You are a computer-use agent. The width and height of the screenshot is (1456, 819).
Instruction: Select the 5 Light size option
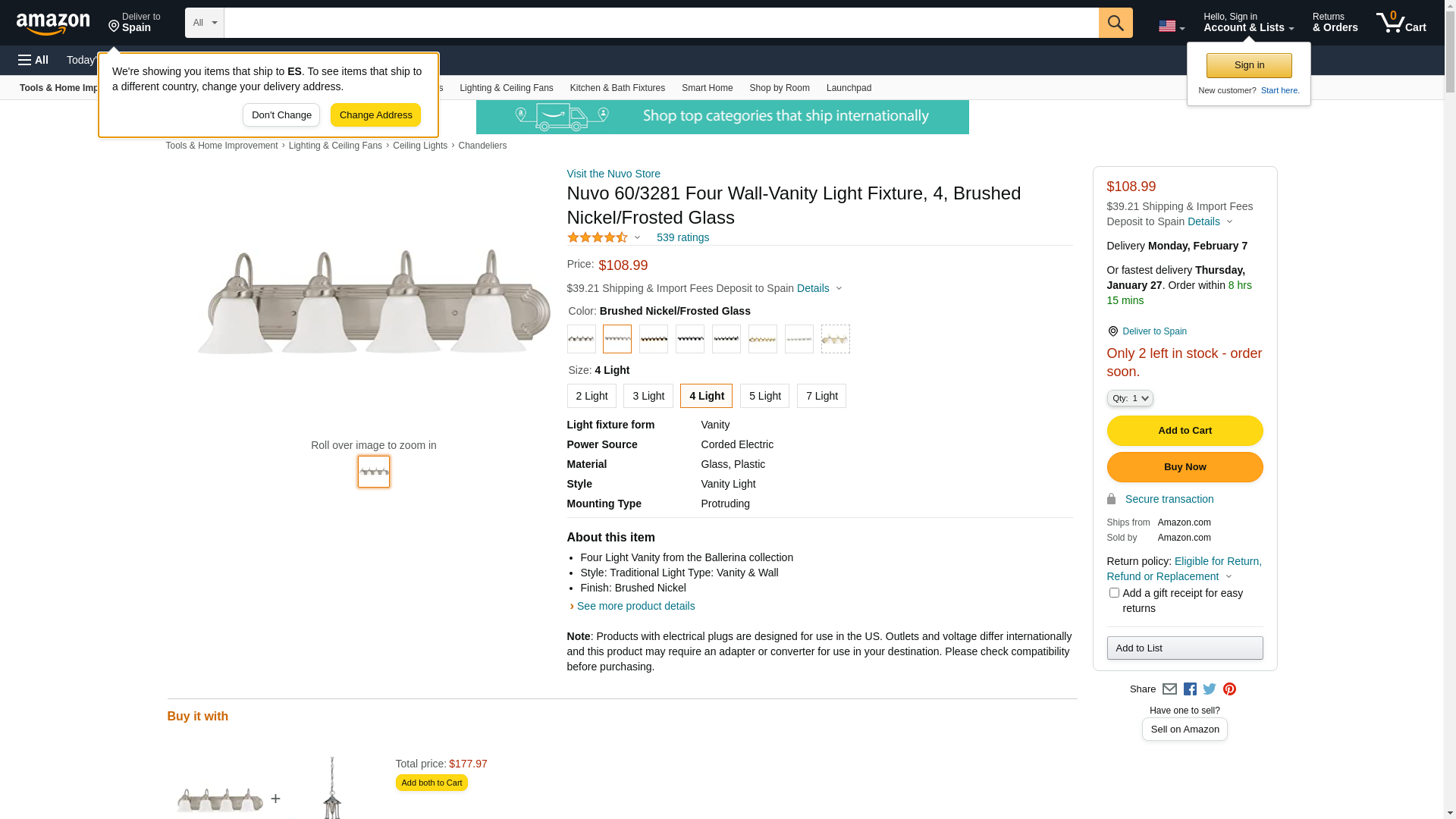pos(764,396)
